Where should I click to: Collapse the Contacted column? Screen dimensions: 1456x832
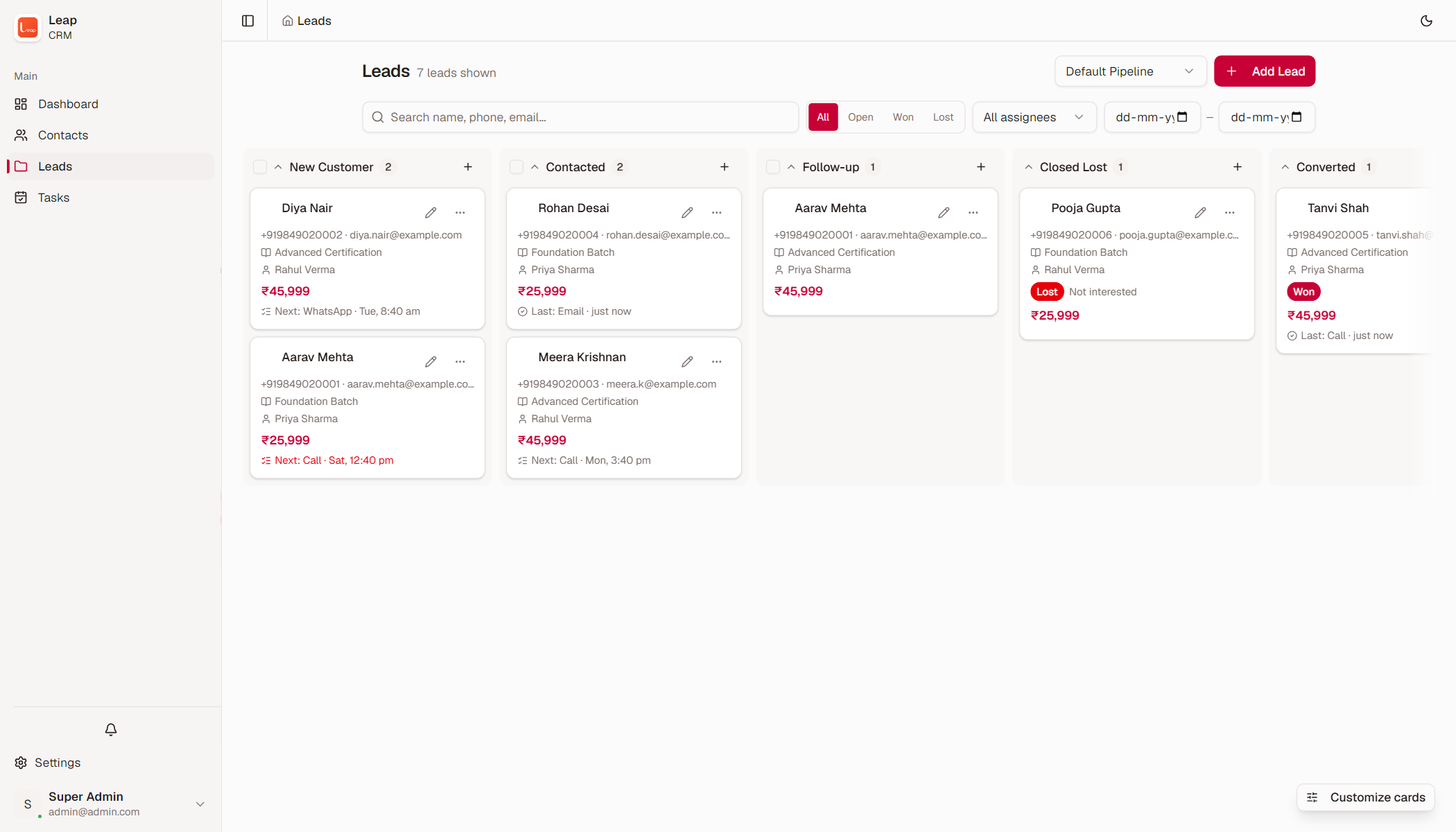click(x=535, y=167)
